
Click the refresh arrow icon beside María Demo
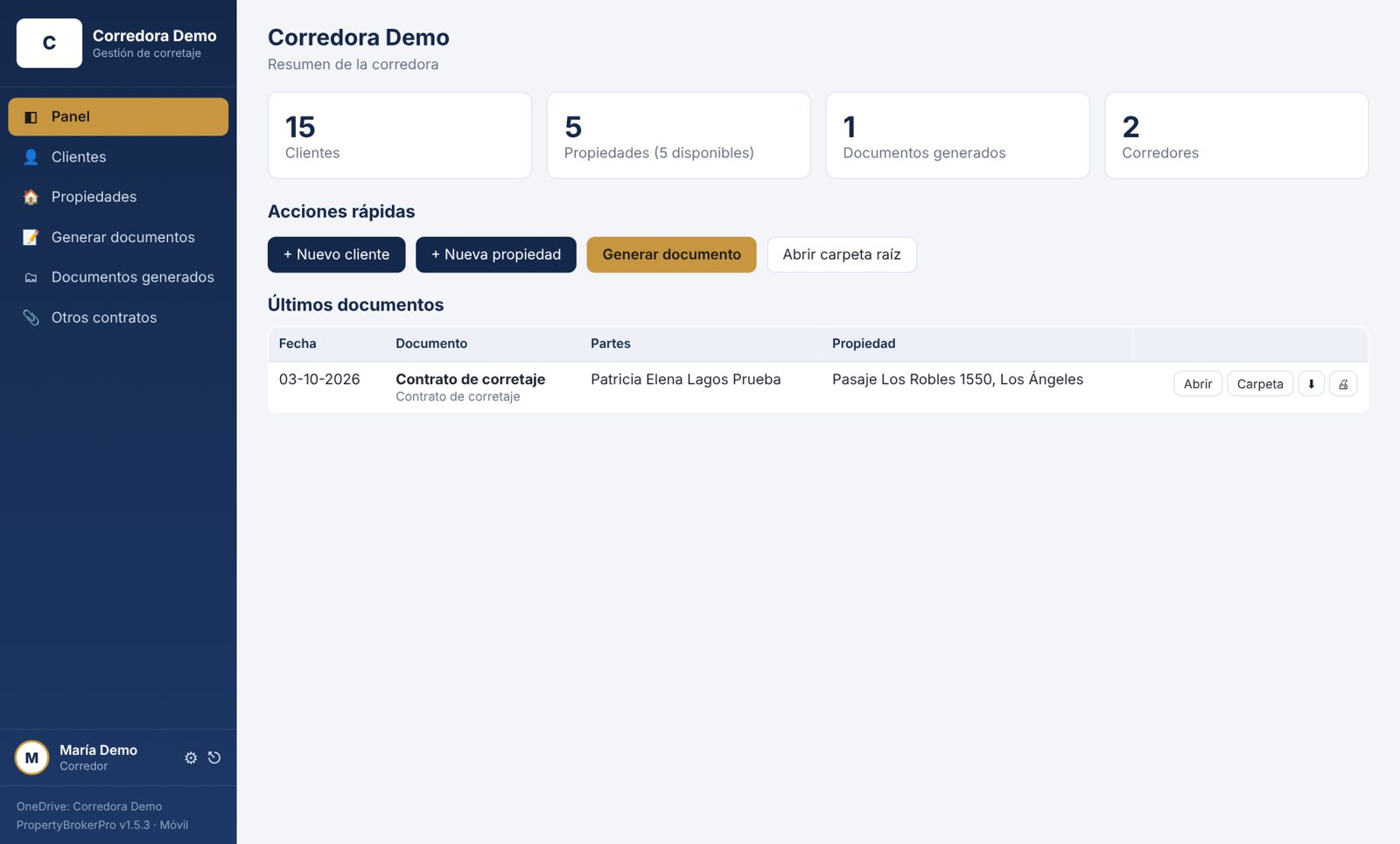coord(214,758)
